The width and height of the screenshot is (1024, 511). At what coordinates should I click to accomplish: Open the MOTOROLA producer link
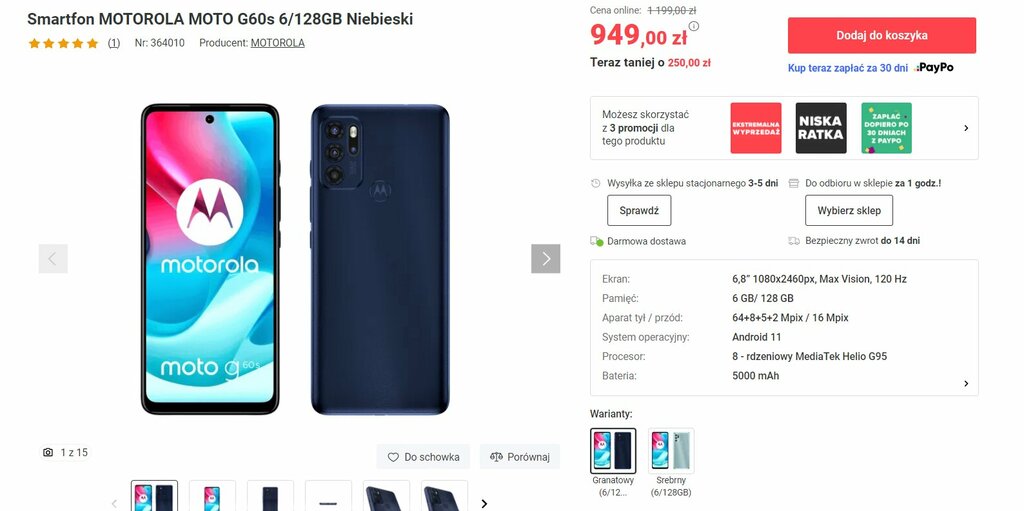(x=278, y=43)
